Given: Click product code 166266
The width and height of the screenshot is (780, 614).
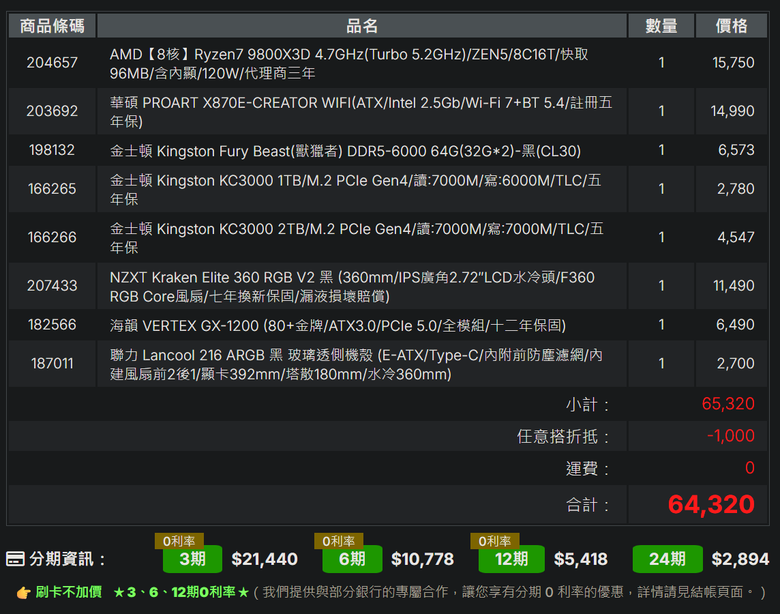Looking at the screenshot, I should (52, 237).
